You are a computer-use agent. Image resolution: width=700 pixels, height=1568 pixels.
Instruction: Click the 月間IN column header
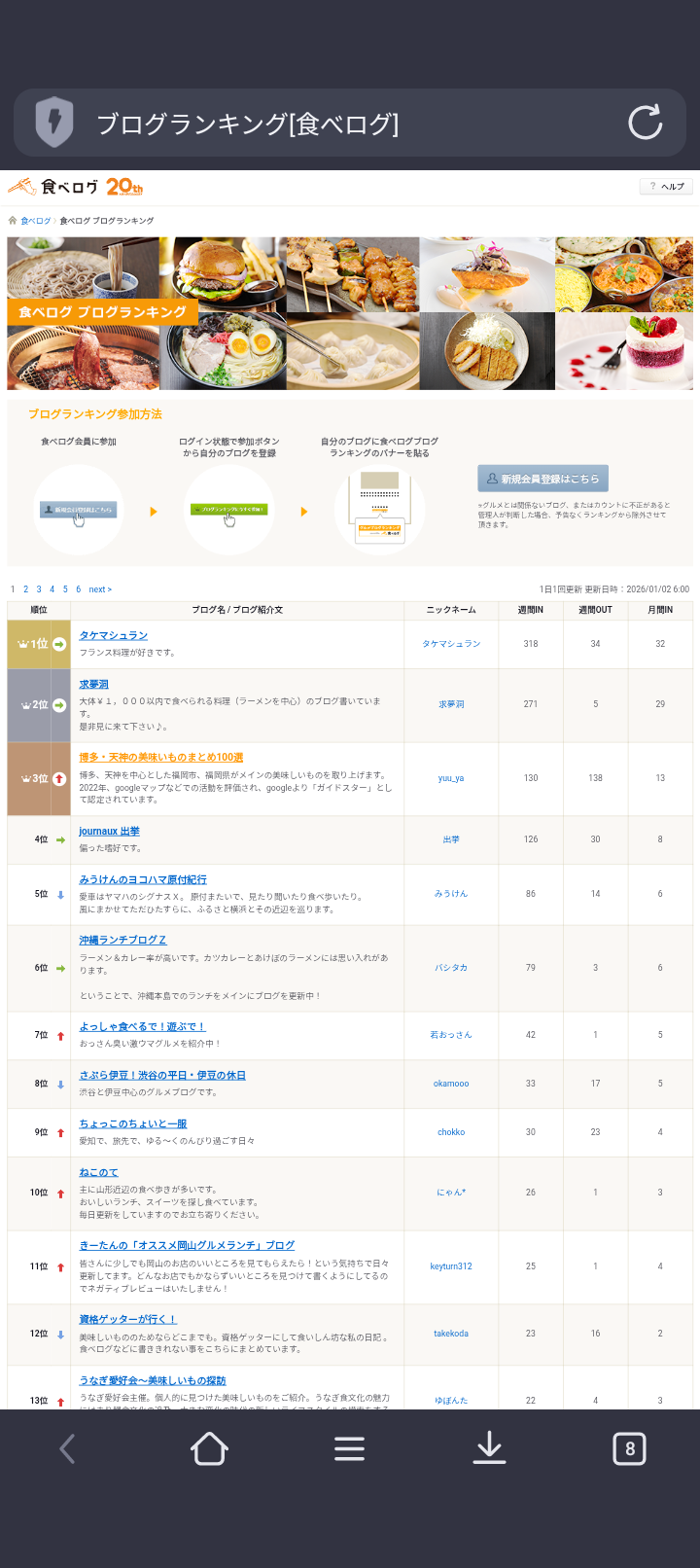click(x=660, y=610)
